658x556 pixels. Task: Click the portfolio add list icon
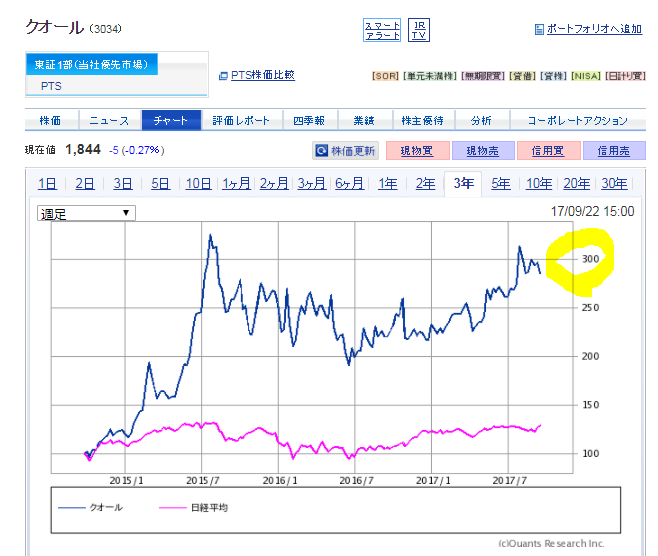pyautogui.click(x=539, y=29)
